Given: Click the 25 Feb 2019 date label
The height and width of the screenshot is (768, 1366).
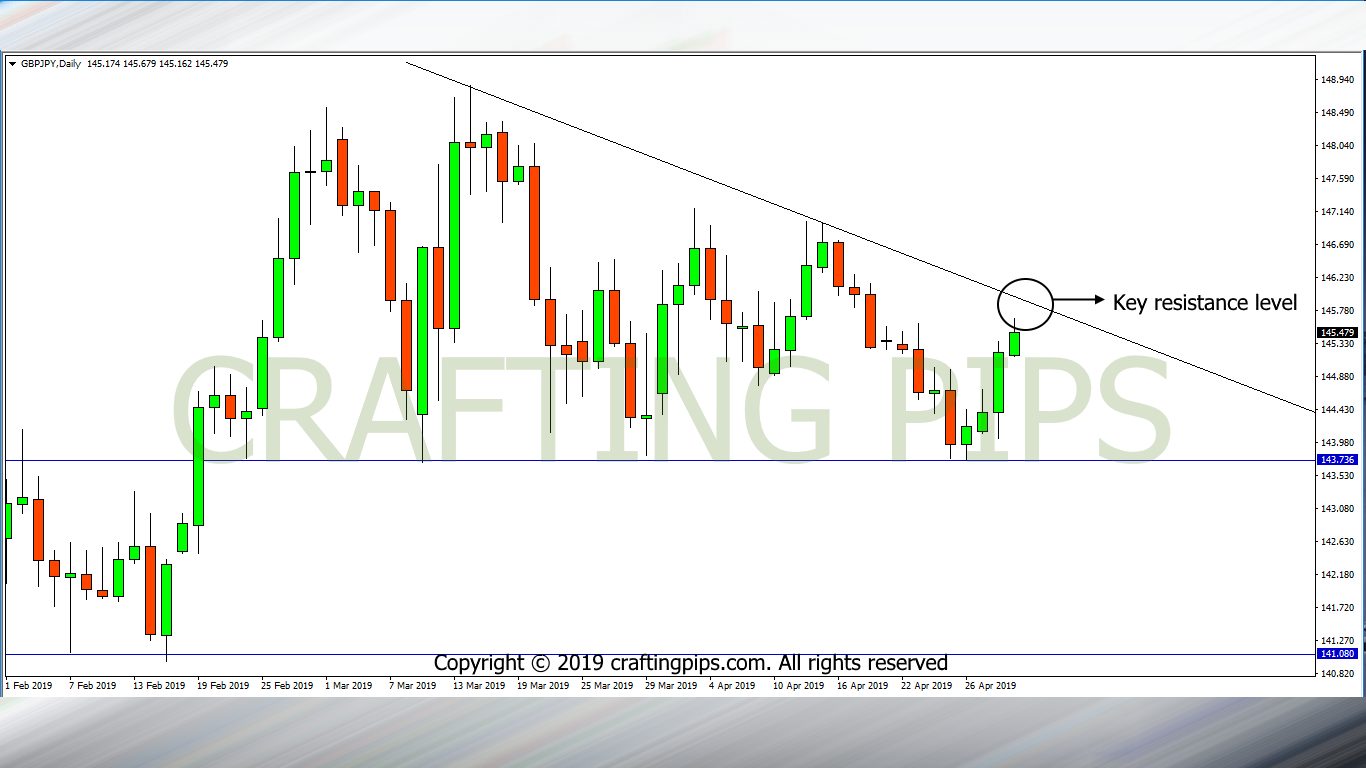Looking at the screenshot, I should (x=286, y=686).
